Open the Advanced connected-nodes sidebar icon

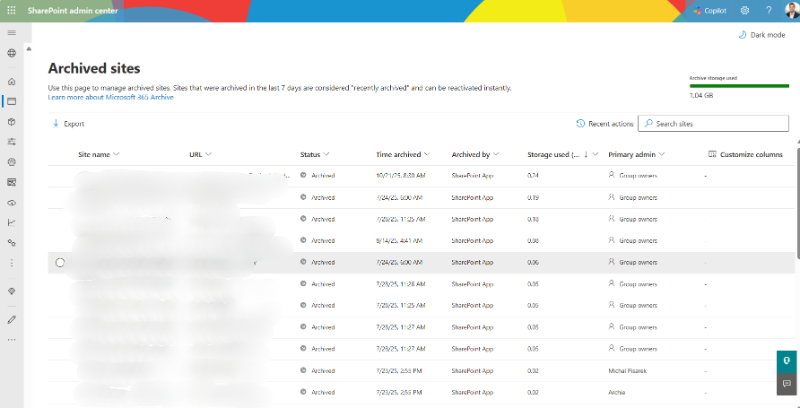11,243
